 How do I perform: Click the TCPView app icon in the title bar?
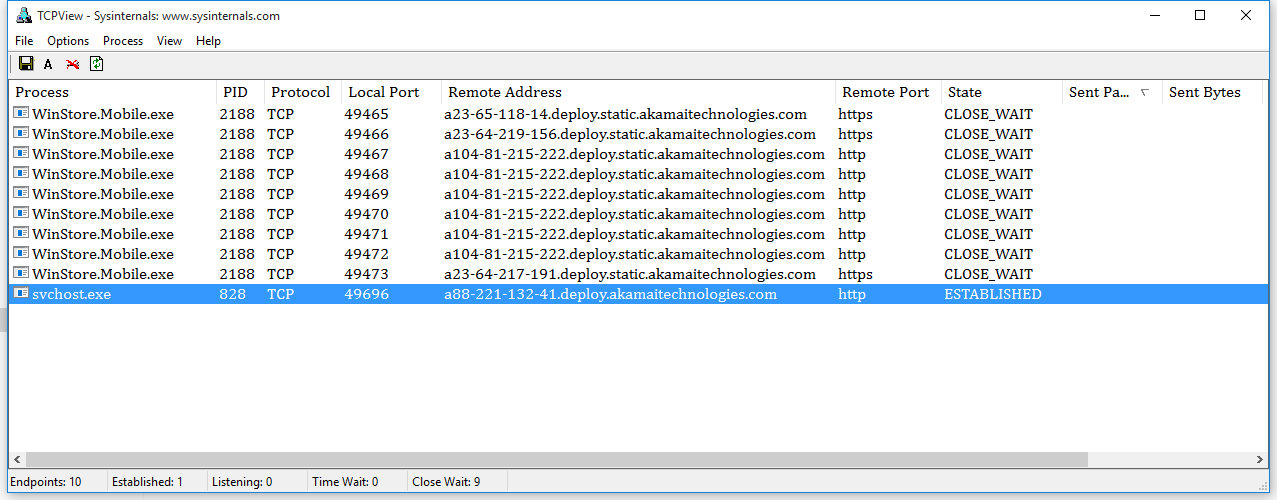click(23, 16)
